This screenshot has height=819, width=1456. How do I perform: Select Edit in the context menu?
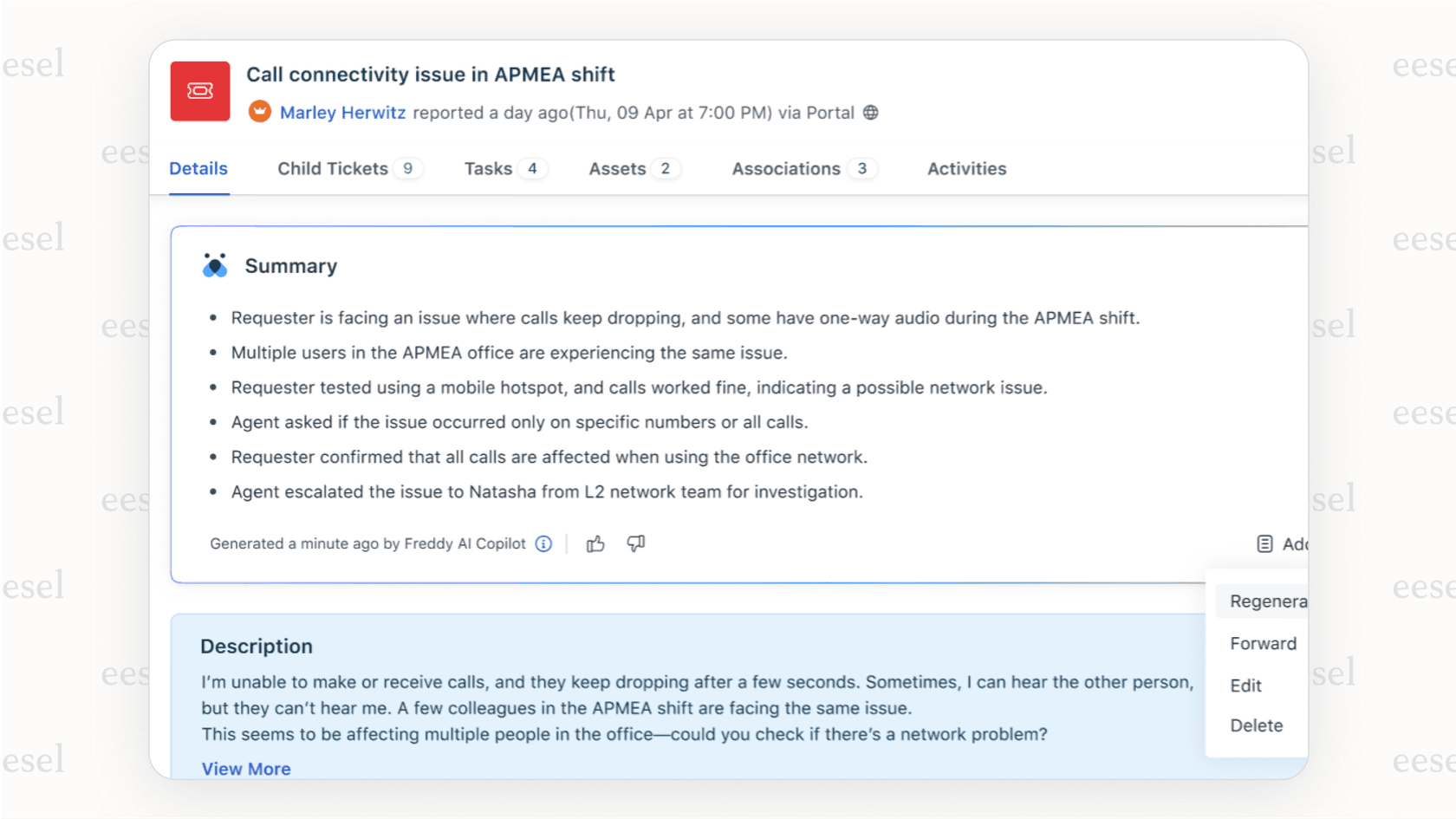1245,685
